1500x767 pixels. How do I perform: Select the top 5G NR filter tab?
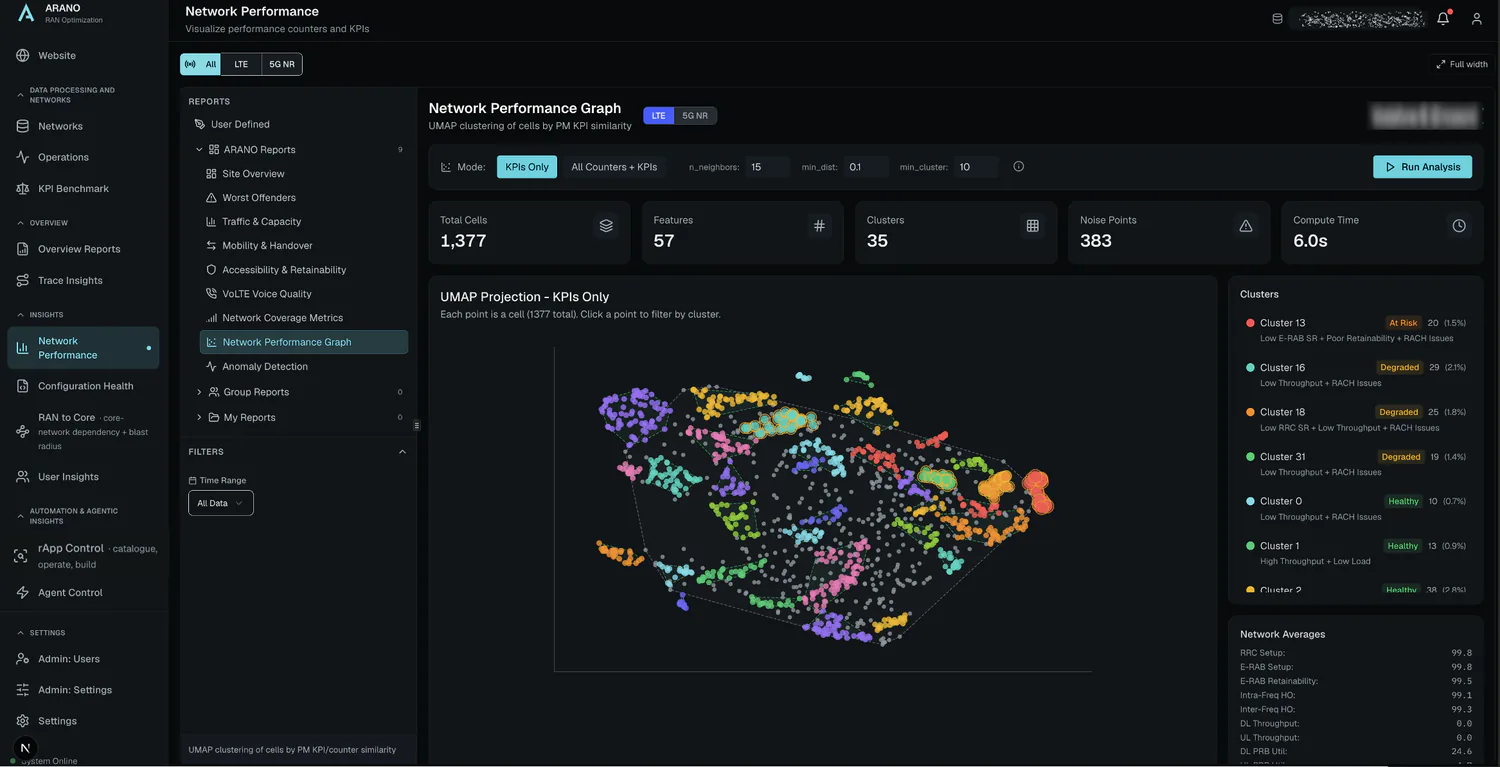[x=282, y=64]
